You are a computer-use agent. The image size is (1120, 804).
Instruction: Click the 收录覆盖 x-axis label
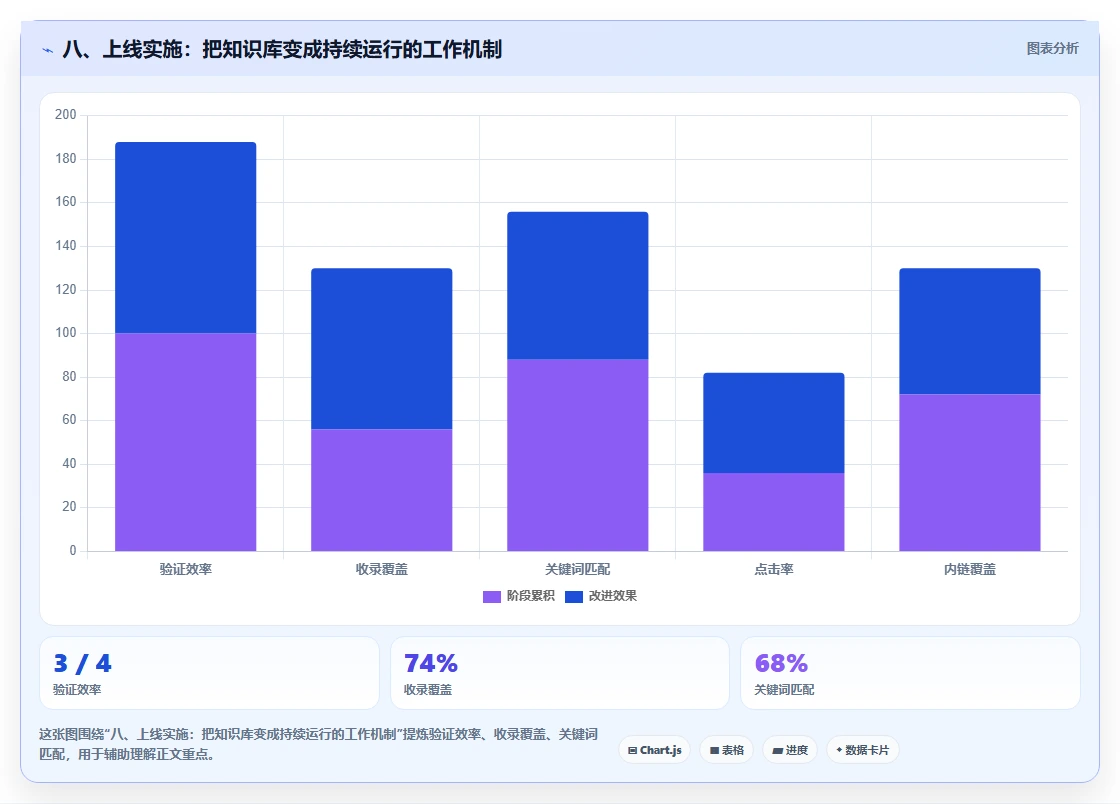click(381, 570)
